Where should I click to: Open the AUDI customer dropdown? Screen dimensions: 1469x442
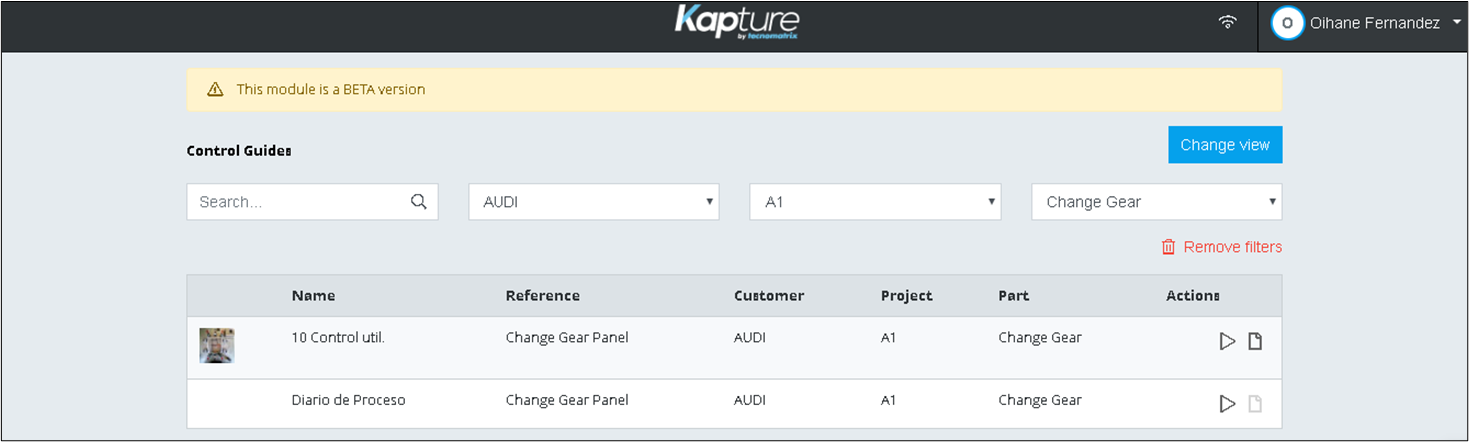click(x=594, y=202)
